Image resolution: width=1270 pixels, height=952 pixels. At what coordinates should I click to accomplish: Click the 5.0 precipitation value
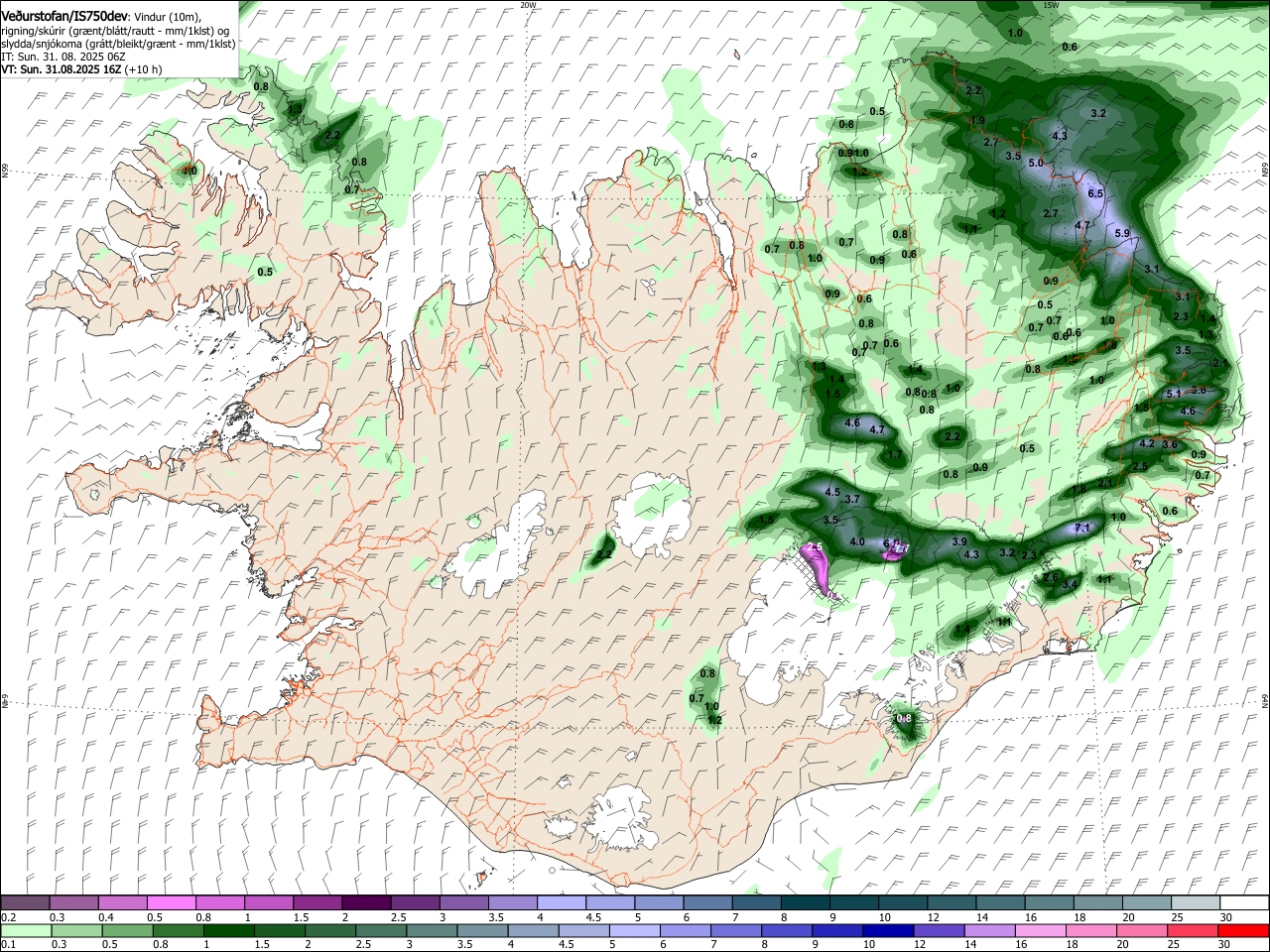pyautogui.click(x=1036, y=163)
